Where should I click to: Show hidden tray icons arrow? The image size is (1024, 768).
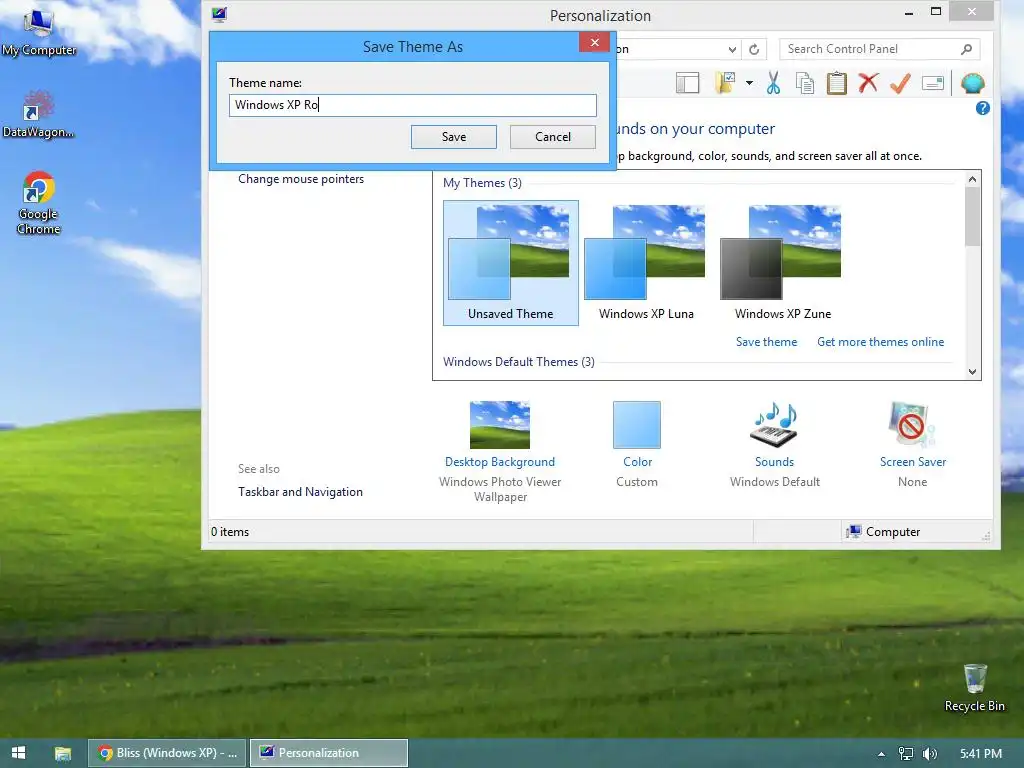tap(881, 754)
